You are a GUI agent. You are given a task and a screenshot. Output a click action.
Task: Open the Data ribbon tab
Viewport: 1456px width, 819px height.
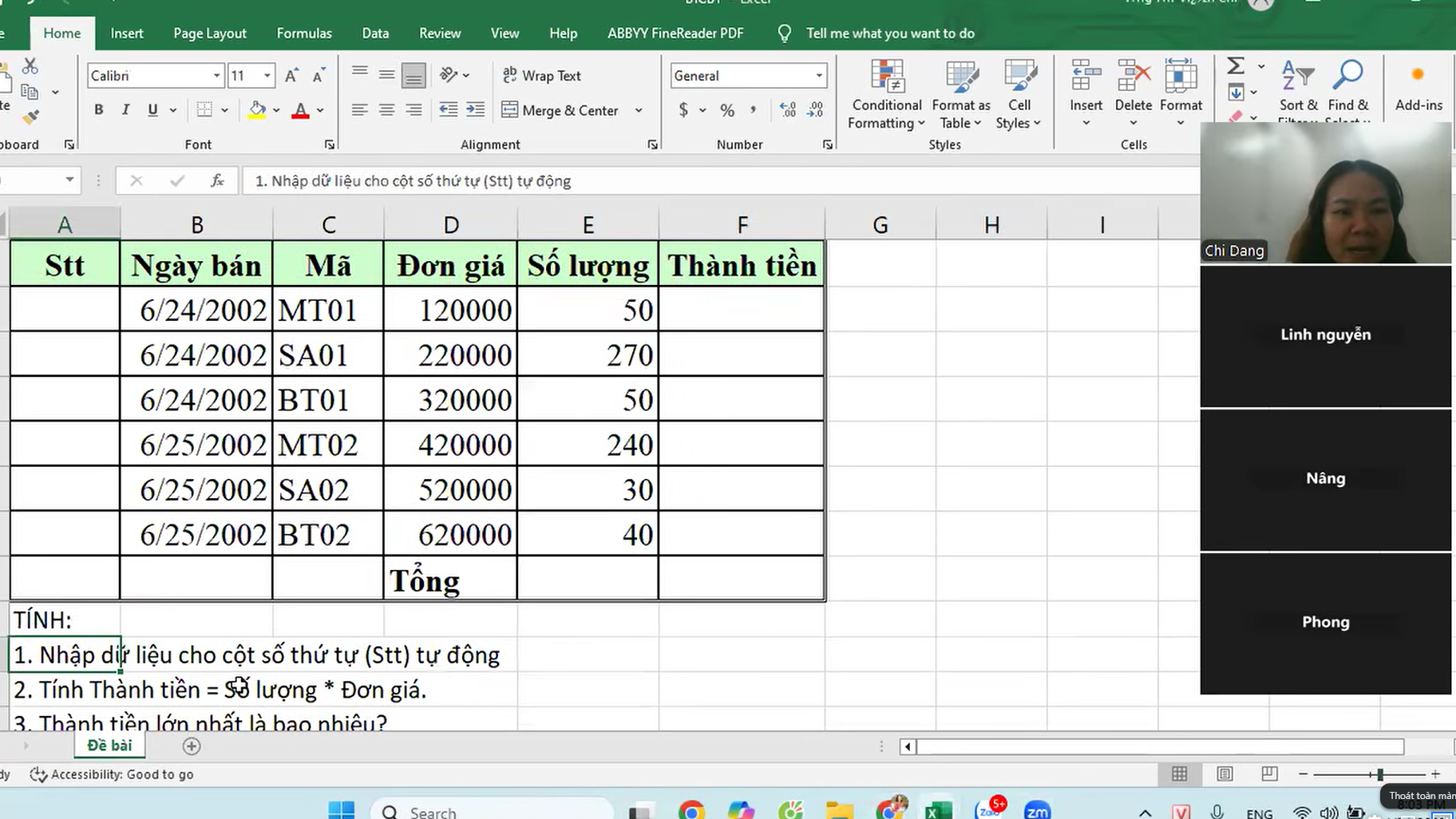point(375,34)
